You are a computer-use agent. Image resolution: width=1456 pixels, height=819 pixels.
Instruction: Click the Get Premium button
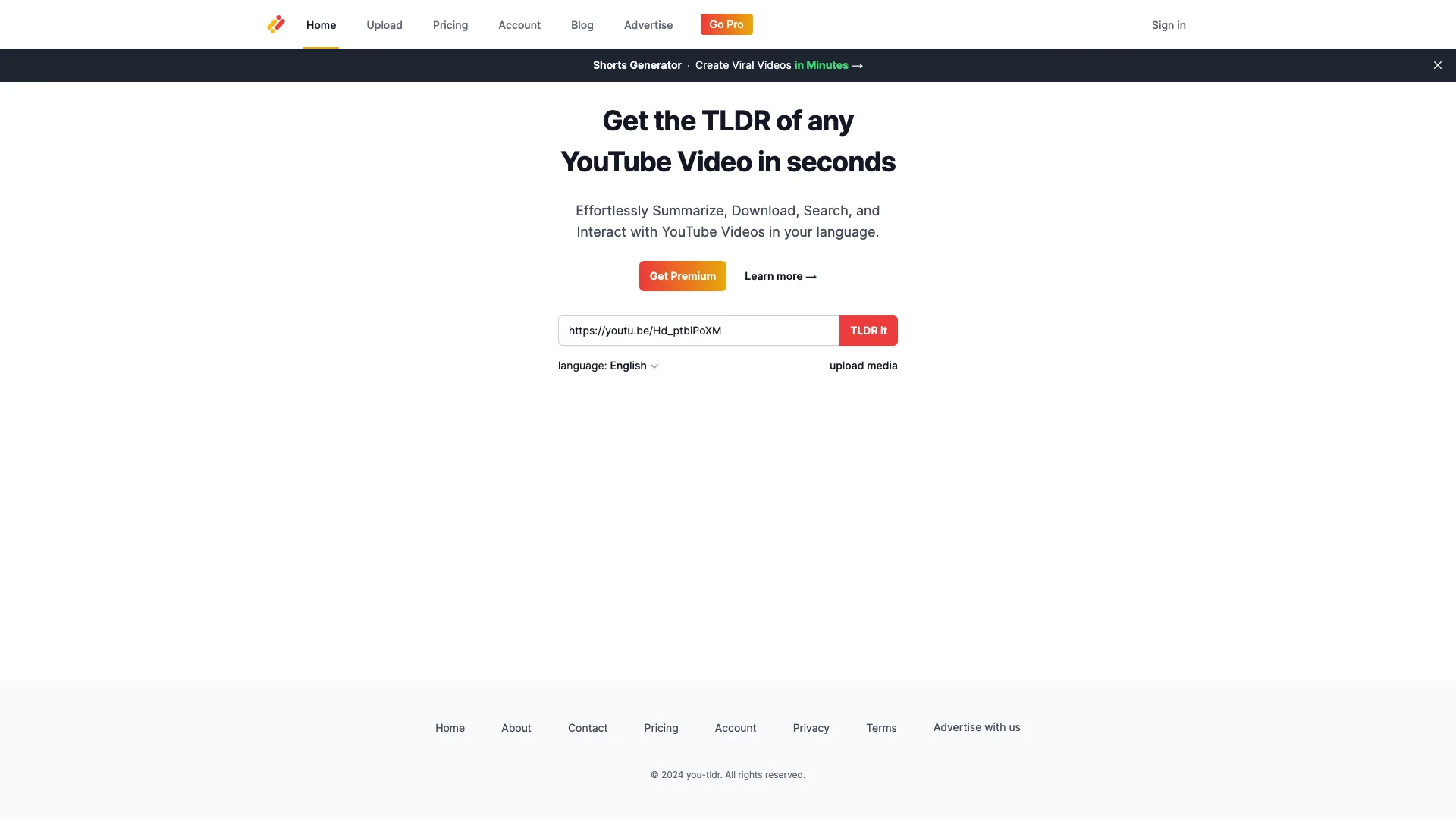click(682, 275)
